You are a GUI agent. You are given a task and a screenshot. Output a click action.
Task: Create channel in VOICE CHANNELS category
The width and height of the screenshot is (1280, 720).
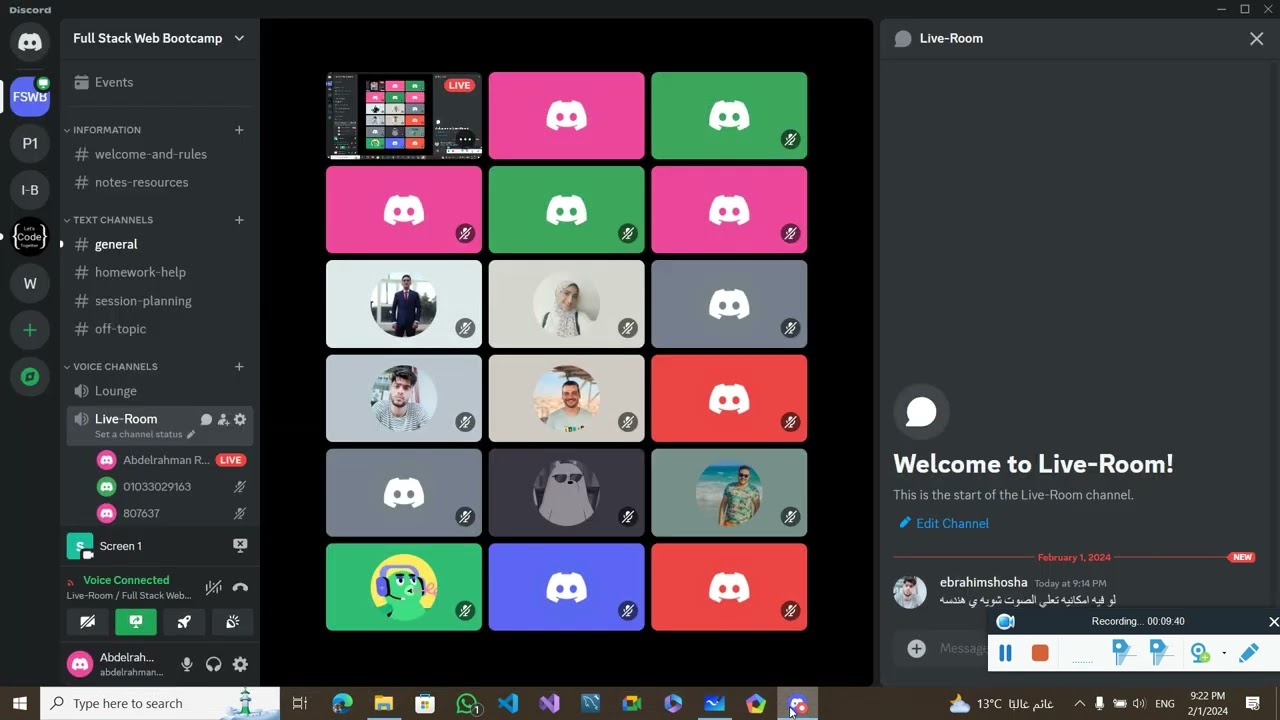tap(239, 367)
